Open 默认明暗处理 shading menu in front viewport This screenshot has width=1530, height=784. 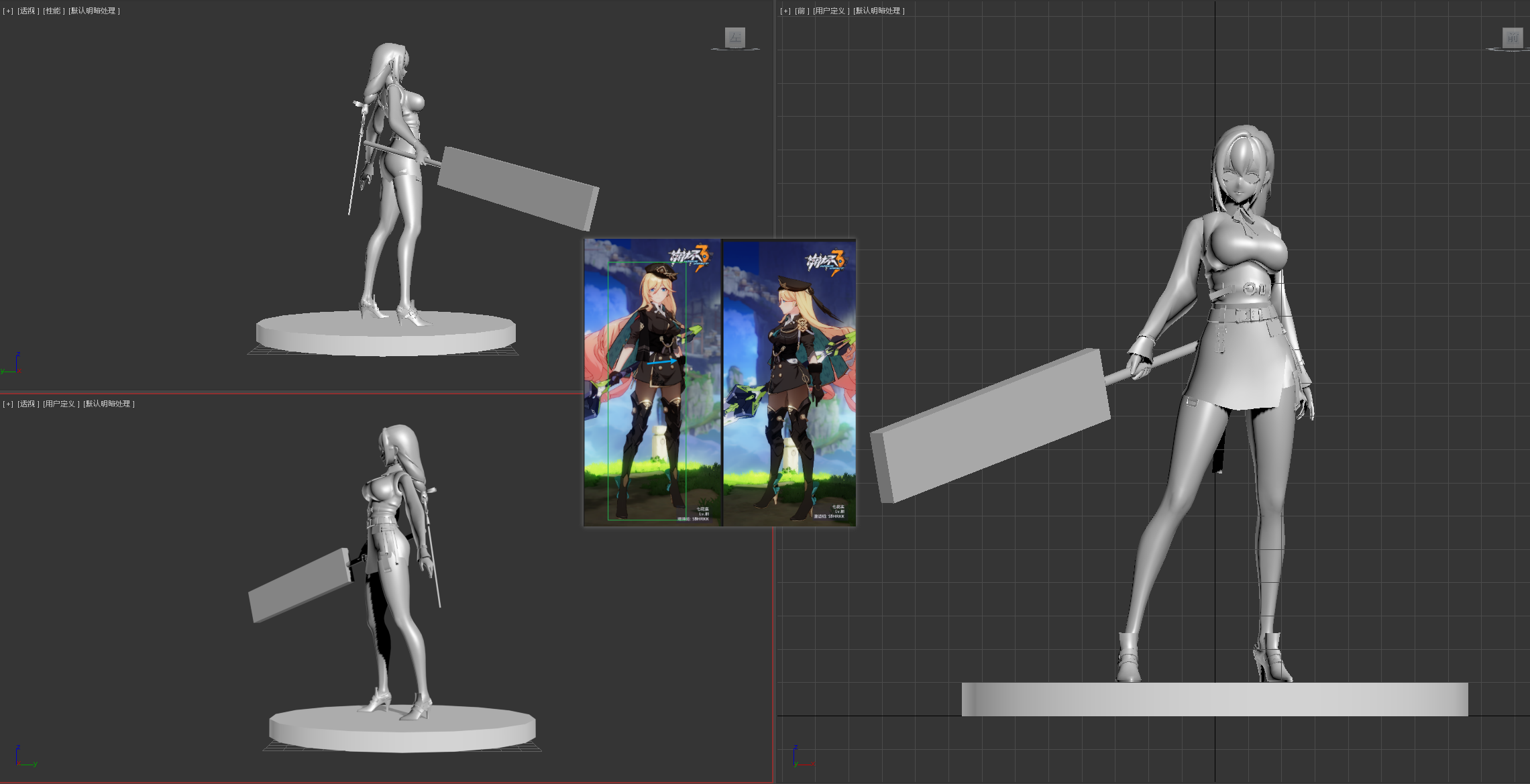pyautogui.click(x=879, y=11)
